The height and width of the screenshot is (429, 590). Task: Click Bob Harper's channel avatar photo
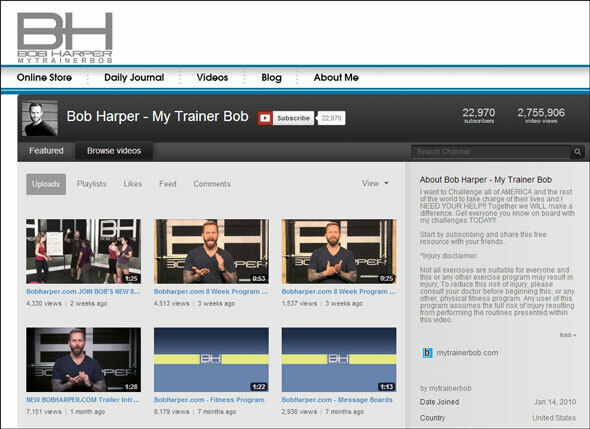(x=40, y=118)
